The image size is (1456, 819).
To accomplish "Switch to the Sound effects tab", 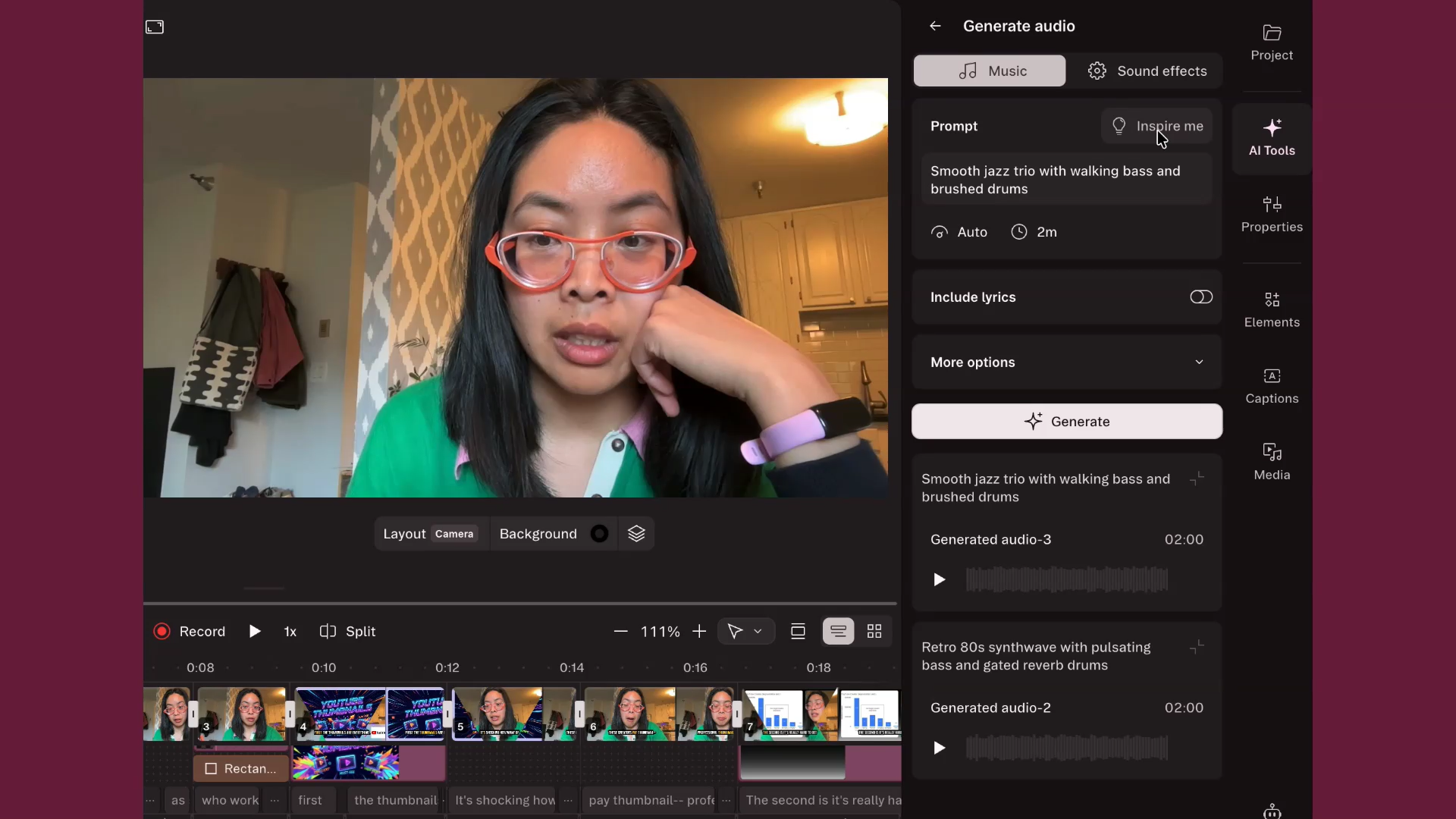I will pos(1147,71).
